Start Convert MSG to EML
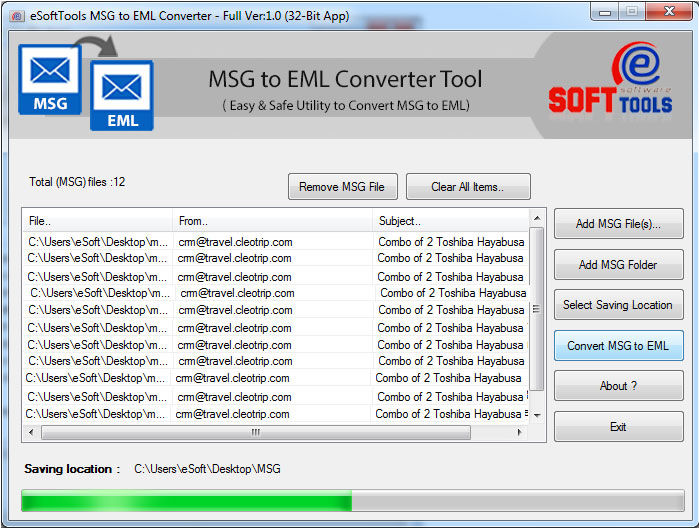This screenshot has width=699, height=529. click(x=618, y=345)
